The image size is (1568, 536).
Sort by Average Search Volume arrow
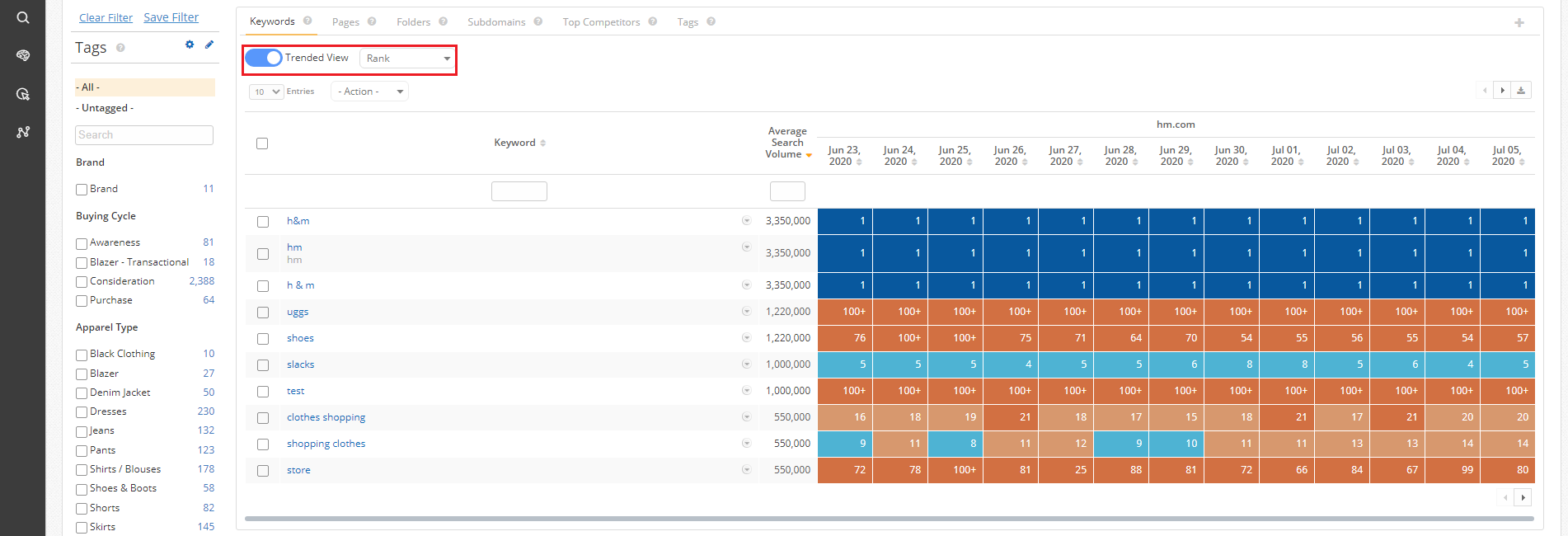coord(809,155)
